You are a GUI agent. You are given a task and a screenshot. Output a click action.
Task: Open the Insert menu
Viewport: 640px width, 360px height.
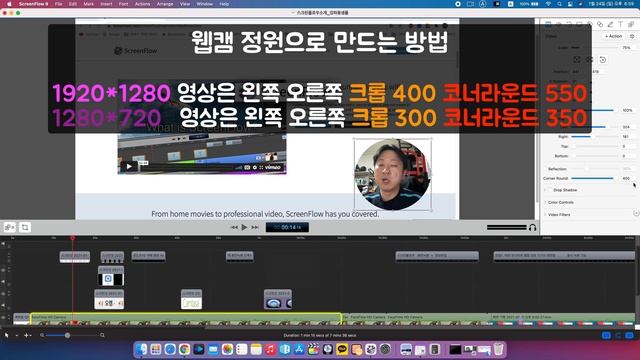[x=106, y=4]
